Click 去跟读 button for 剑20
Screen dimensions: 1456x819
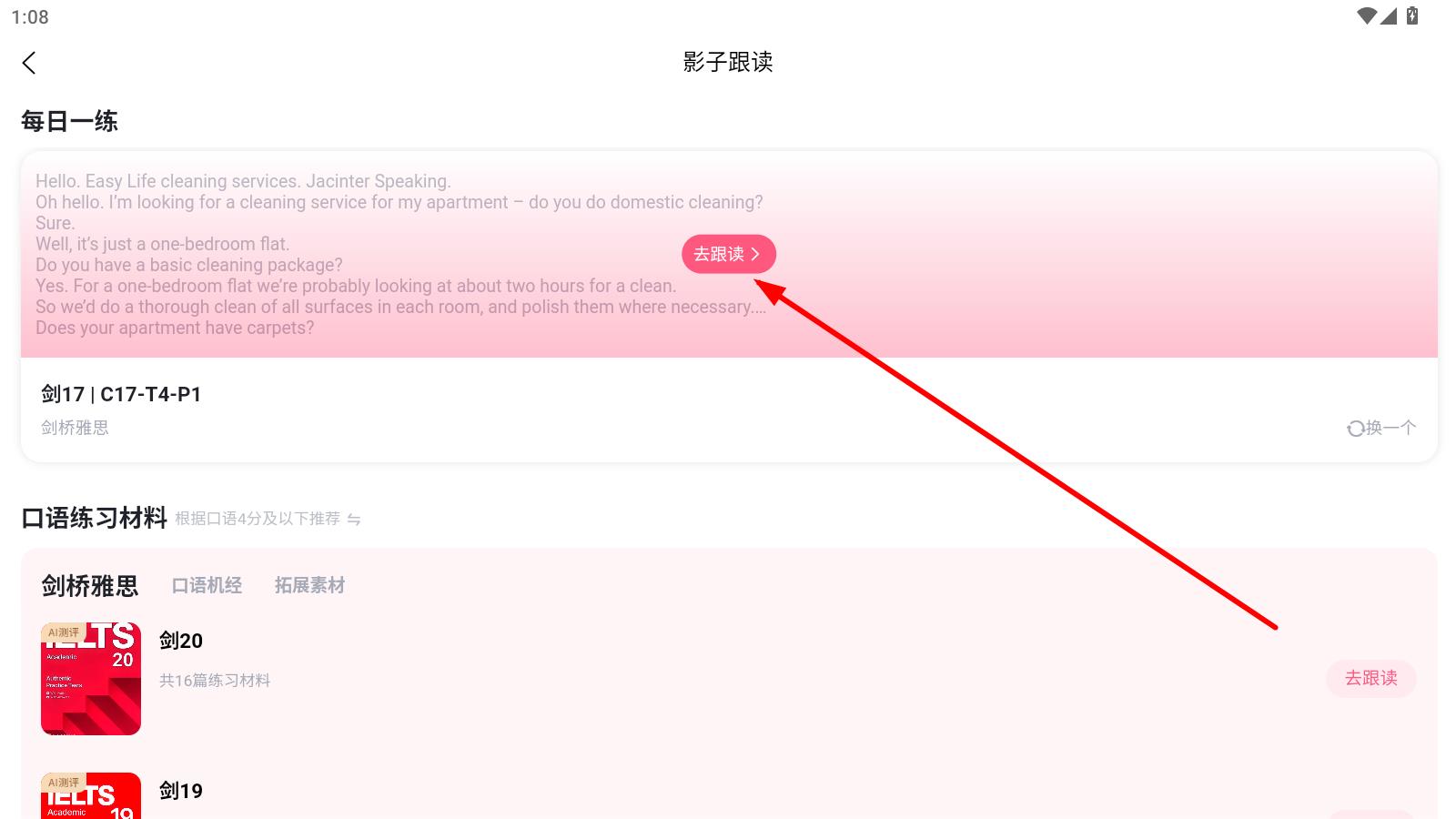1371,679
